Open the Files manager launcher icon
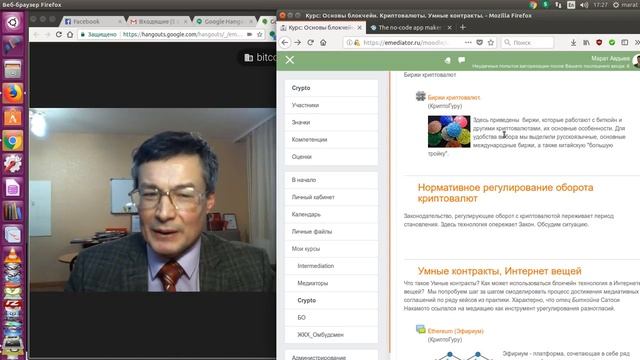 pyautogui.click(x=13, y=70)
